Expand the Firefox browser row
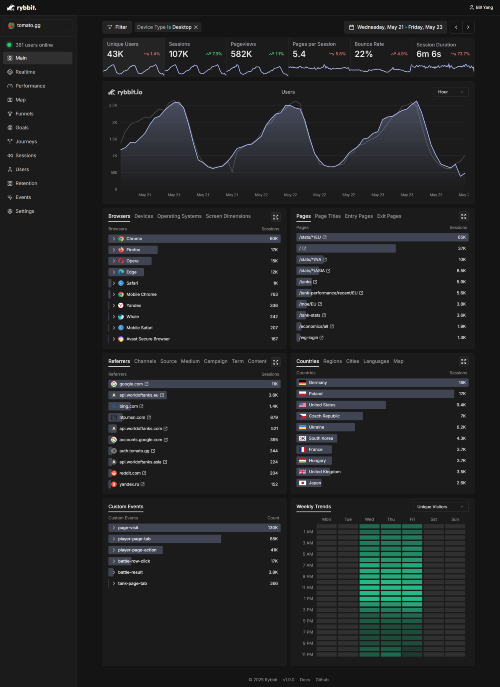500x687 pixels. tap(113, 250)
